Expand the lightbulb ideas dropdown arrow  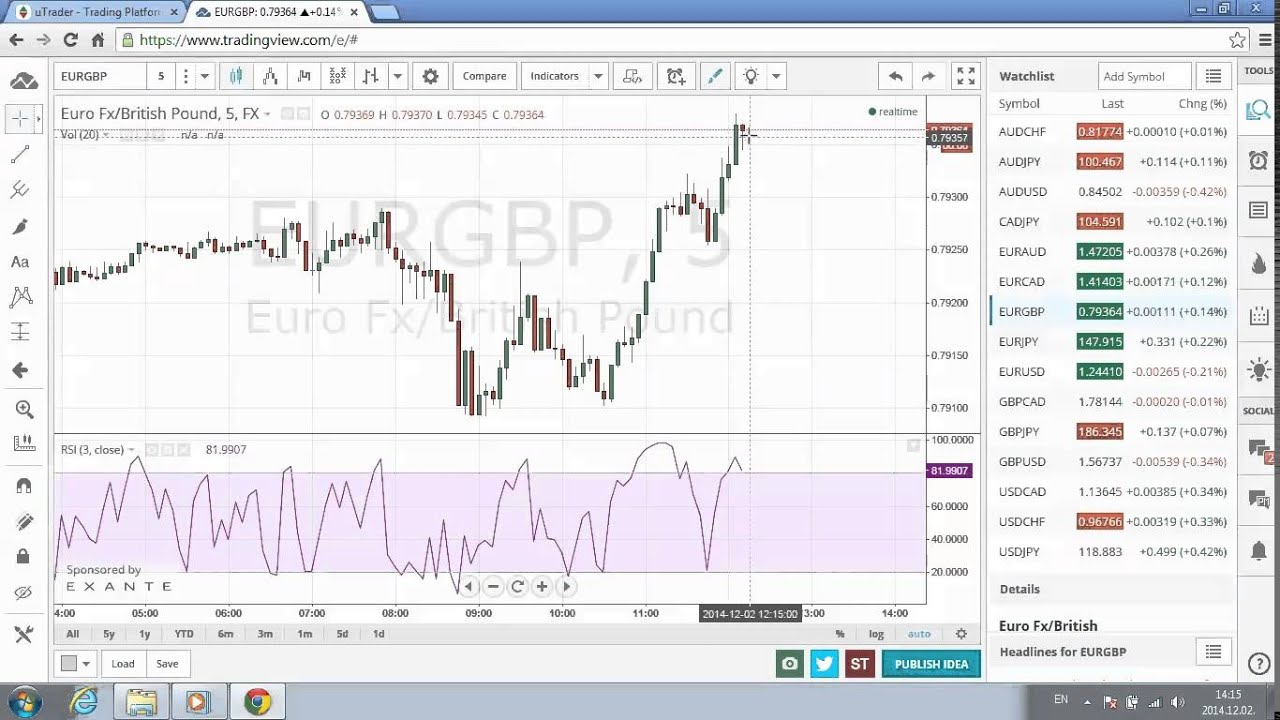[x=776, y=76]
